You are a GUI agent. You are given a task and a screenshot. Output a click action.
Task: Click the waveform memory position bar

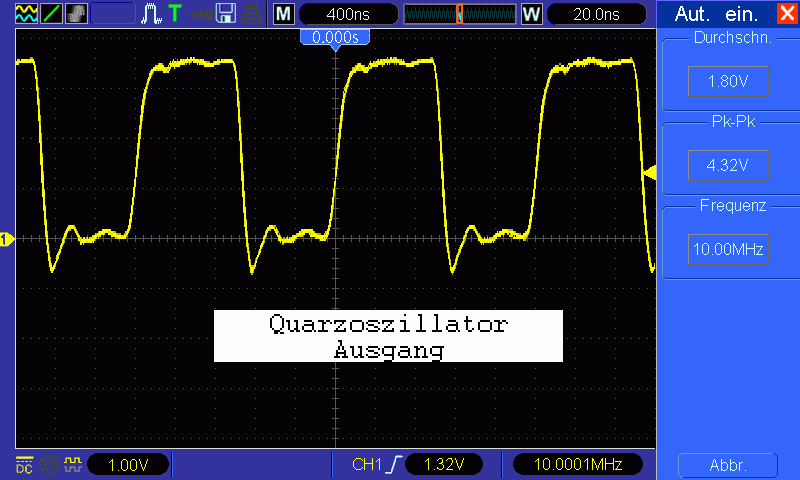click(x=460, y=14)
